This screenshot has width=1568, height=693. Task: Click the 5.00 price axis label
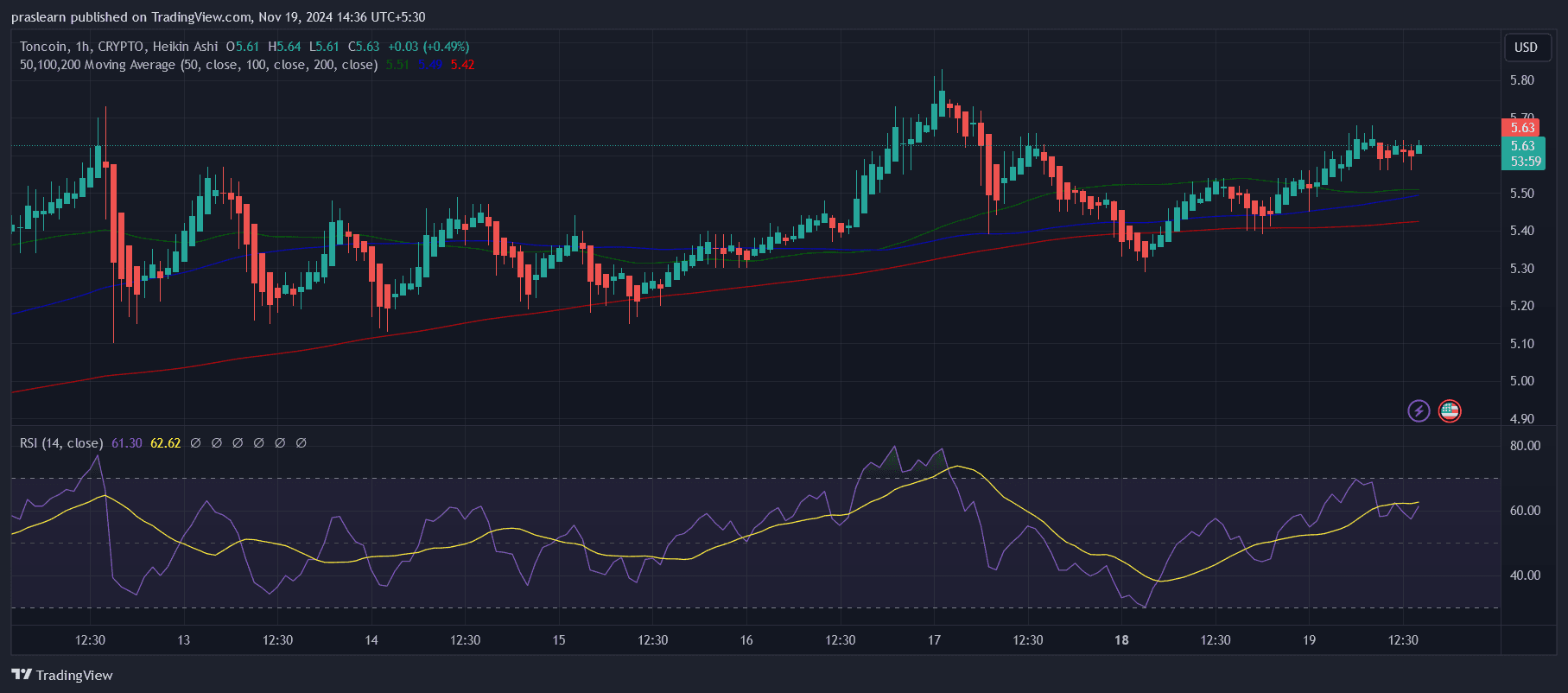pos(1521,381)
